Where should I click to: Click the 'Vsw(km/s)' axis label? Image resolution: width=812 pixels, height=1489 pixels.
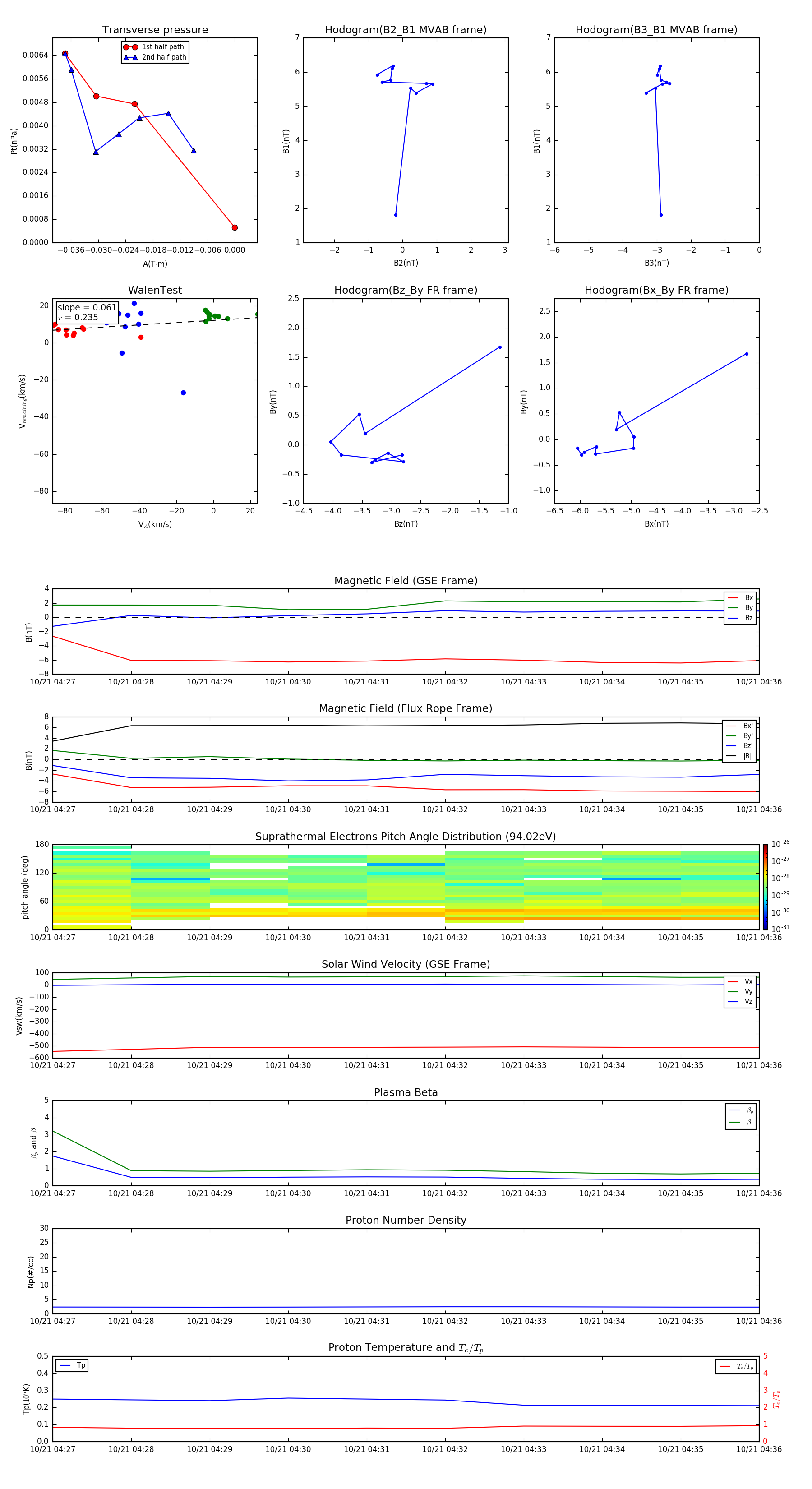pyautogui.click(x=18, y=1016)
